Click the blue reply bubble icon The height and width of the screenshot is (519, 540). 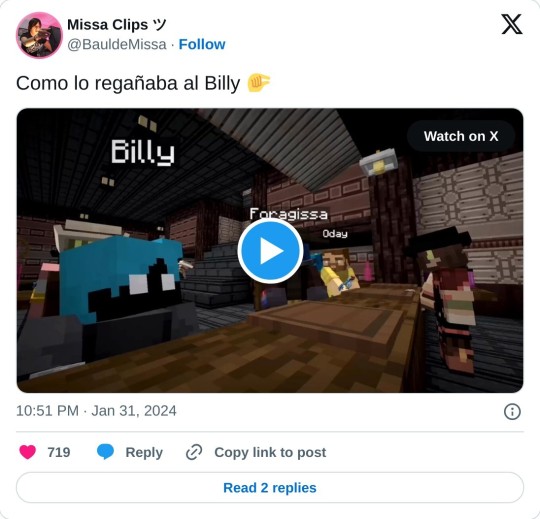[105, 452]
